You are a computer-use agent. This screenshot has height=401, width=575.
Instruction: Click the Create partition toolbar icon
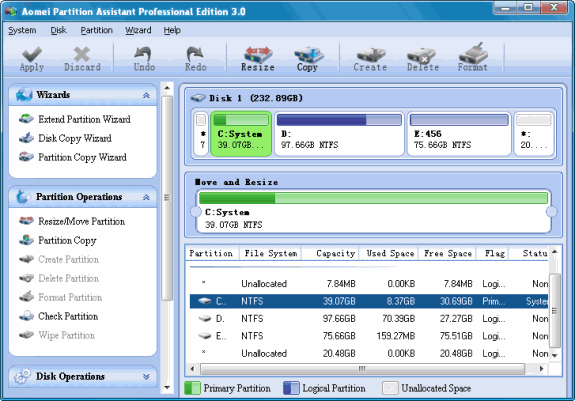(x=371, y=55)
